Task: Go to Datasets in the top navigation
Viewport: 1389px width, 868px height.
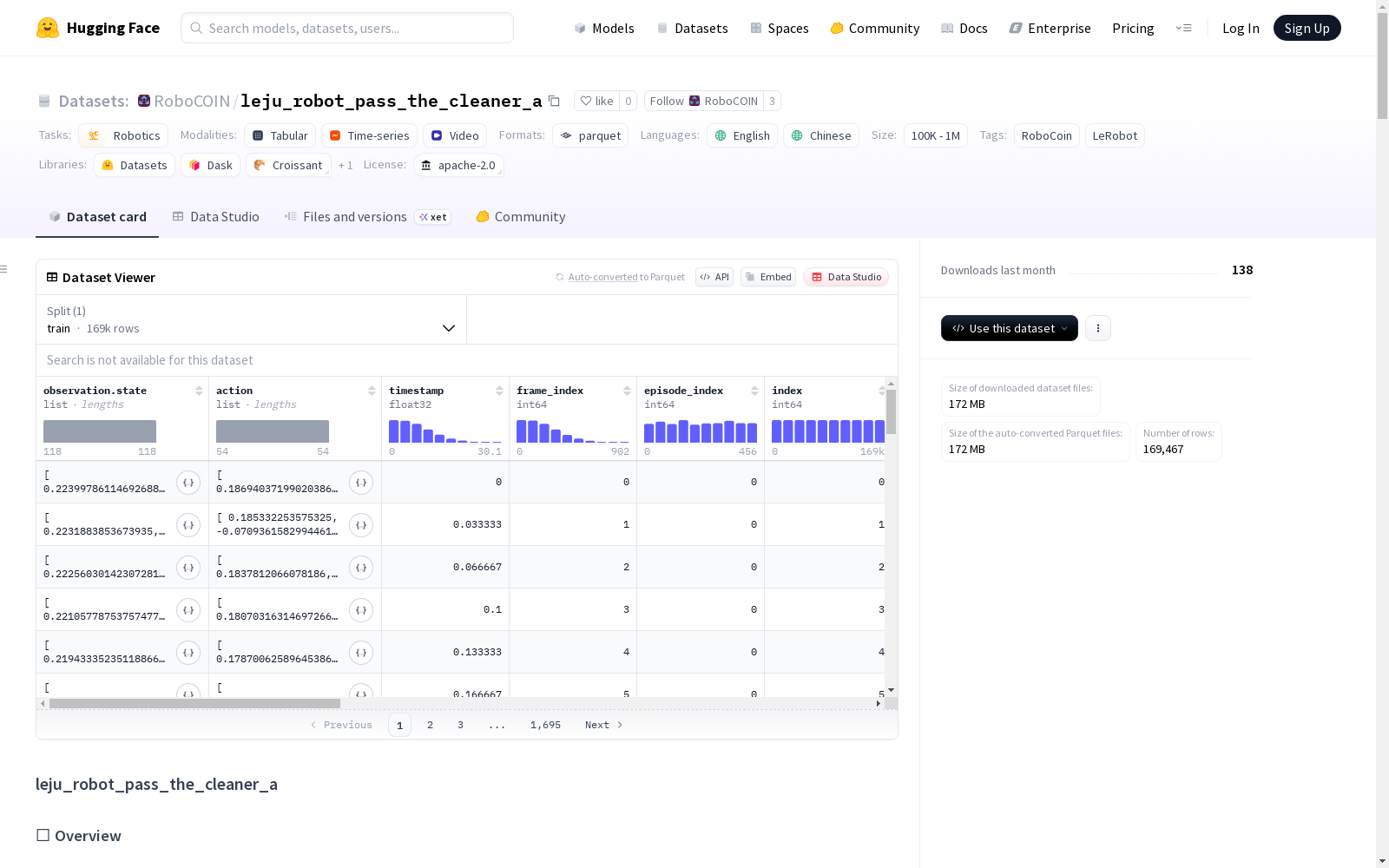Action: 692,28
